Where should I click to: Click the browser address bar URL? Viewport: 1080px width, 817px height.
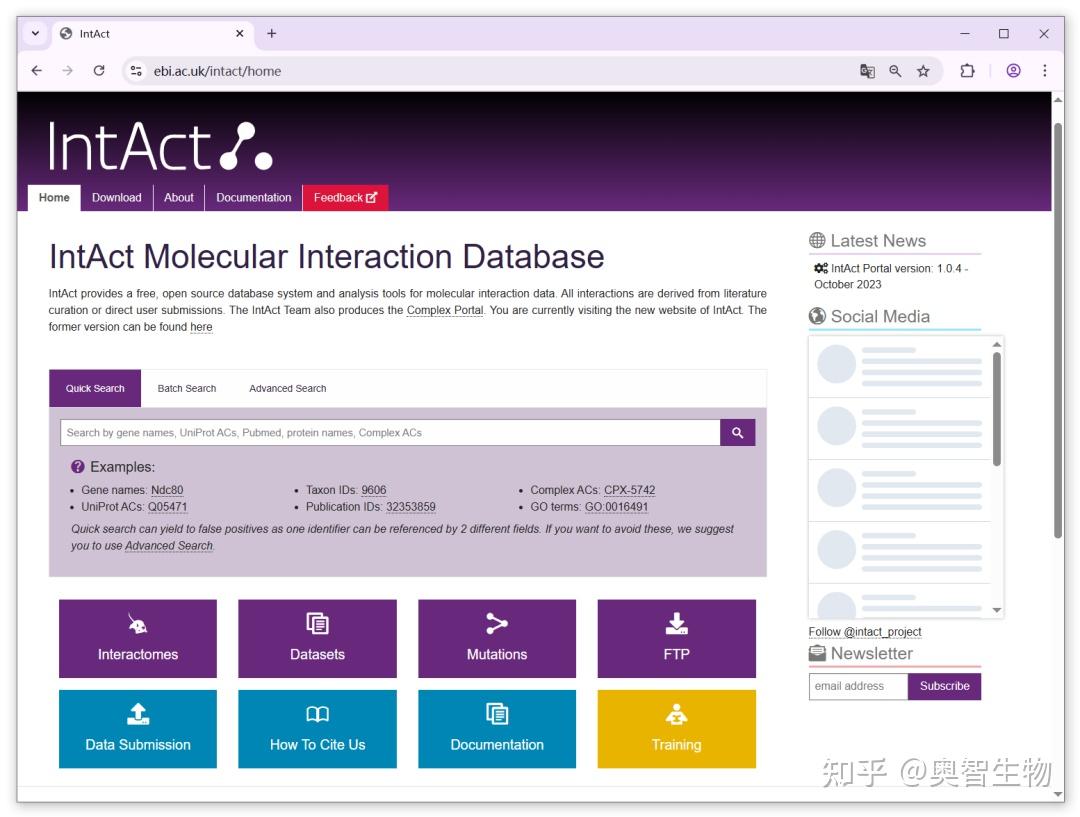coord(217,71)
